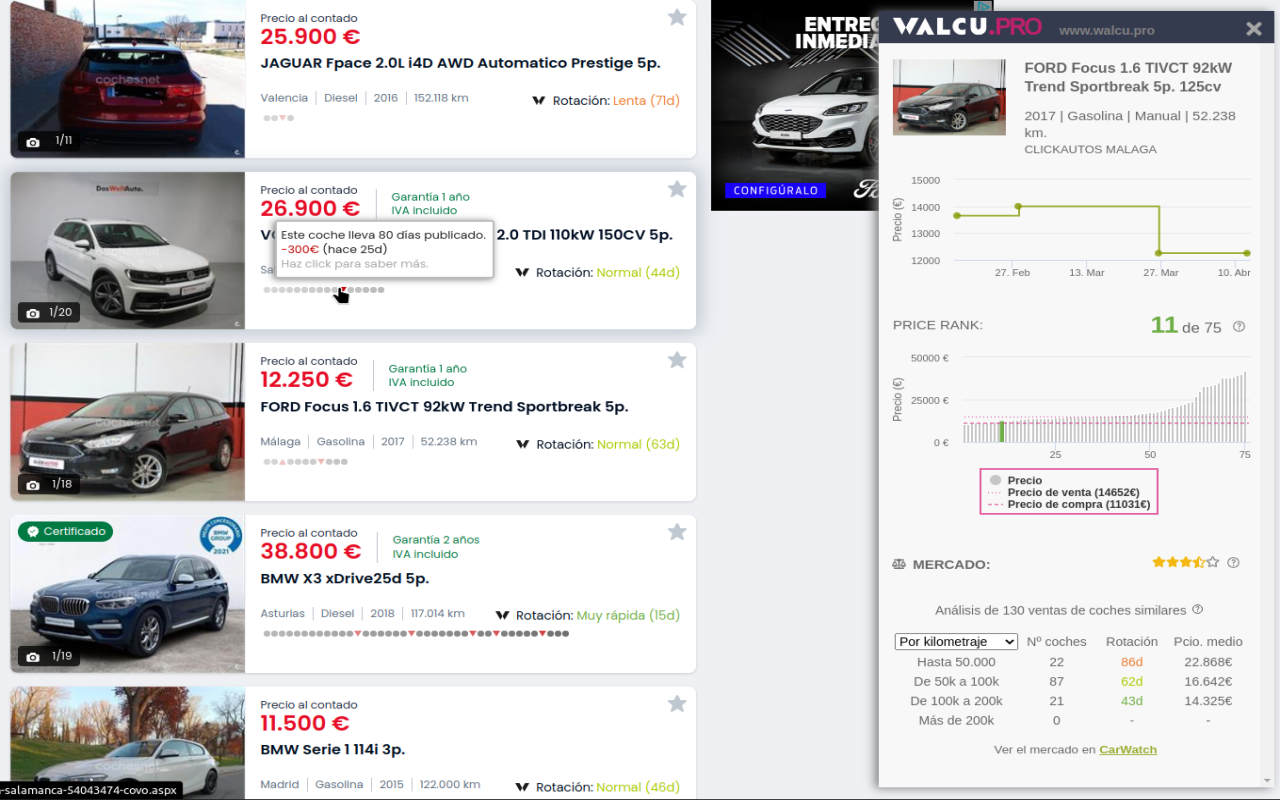Star the Volkswagen 26.900 € listing as favorite

click(x=677, y=189)
